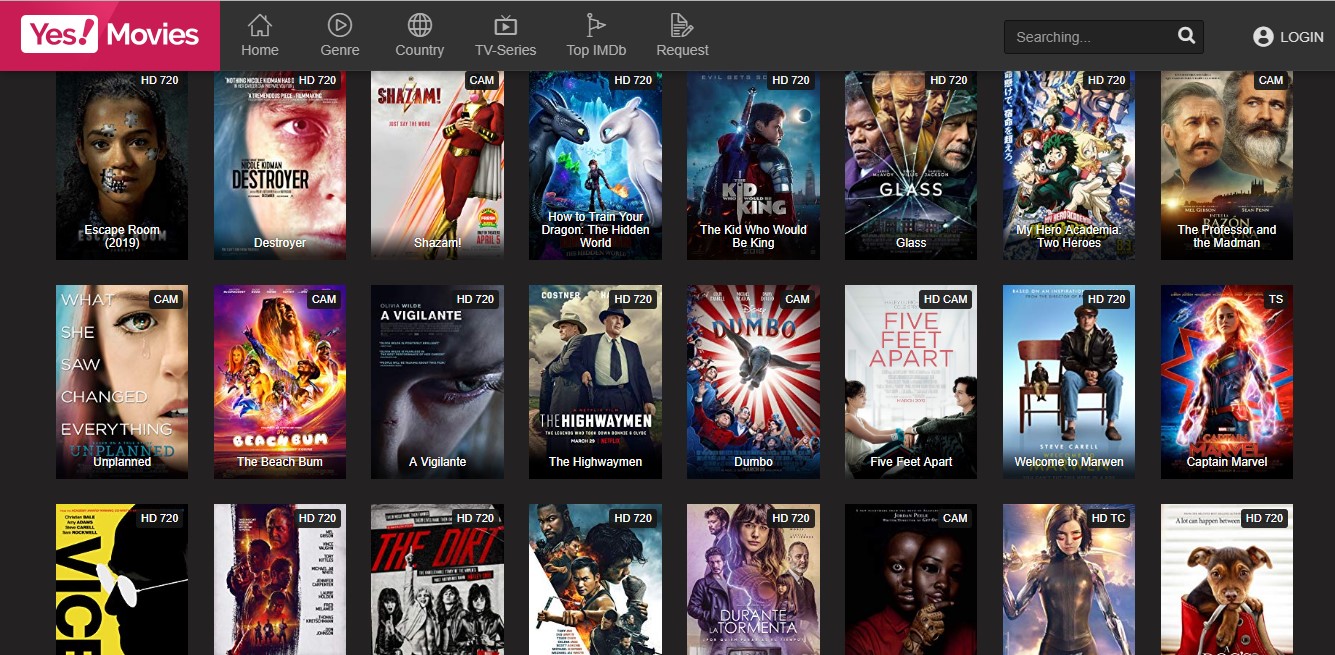
Task: Click the Destroyer title text
Action: click(280, 243)
